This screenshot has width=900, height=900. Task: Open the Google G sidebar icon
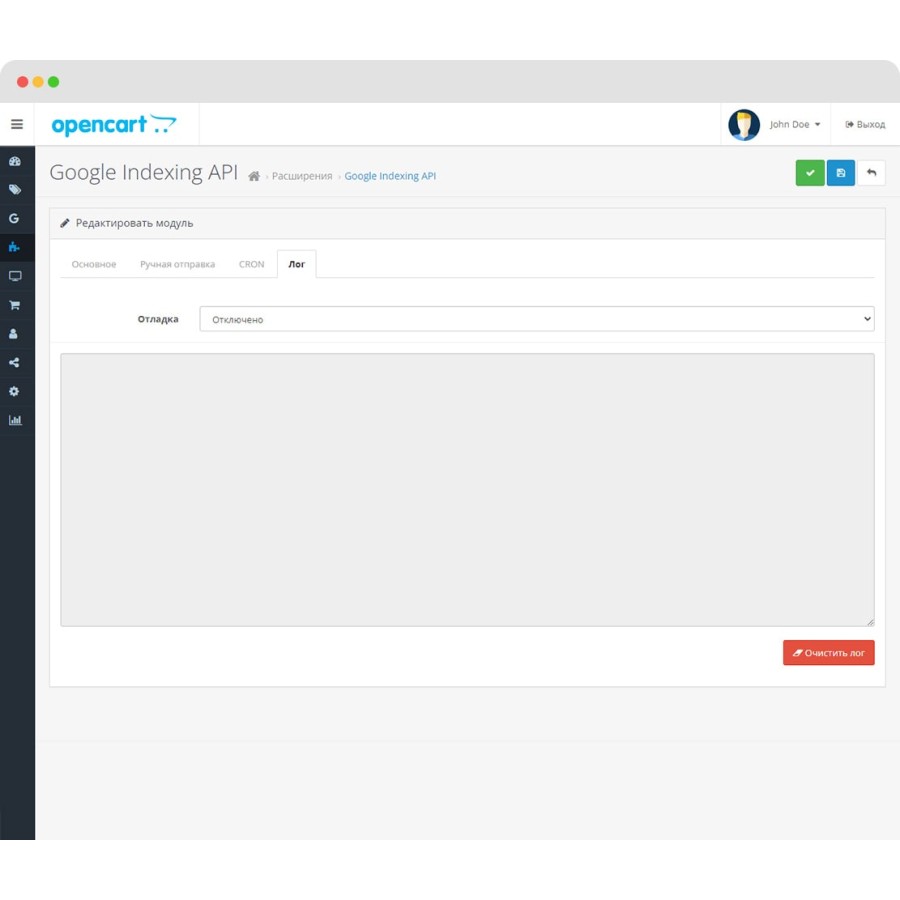[x=14, y=218]
